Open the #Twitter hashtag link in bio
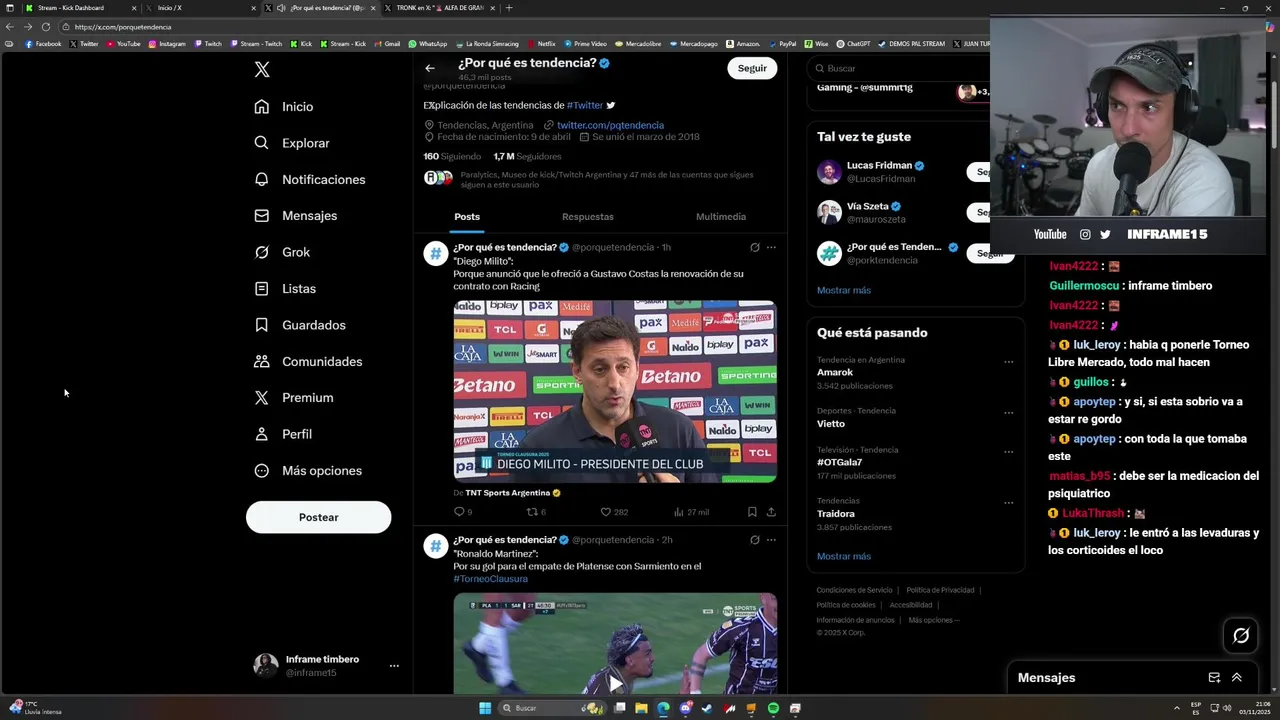 click(x=585, y=105)
